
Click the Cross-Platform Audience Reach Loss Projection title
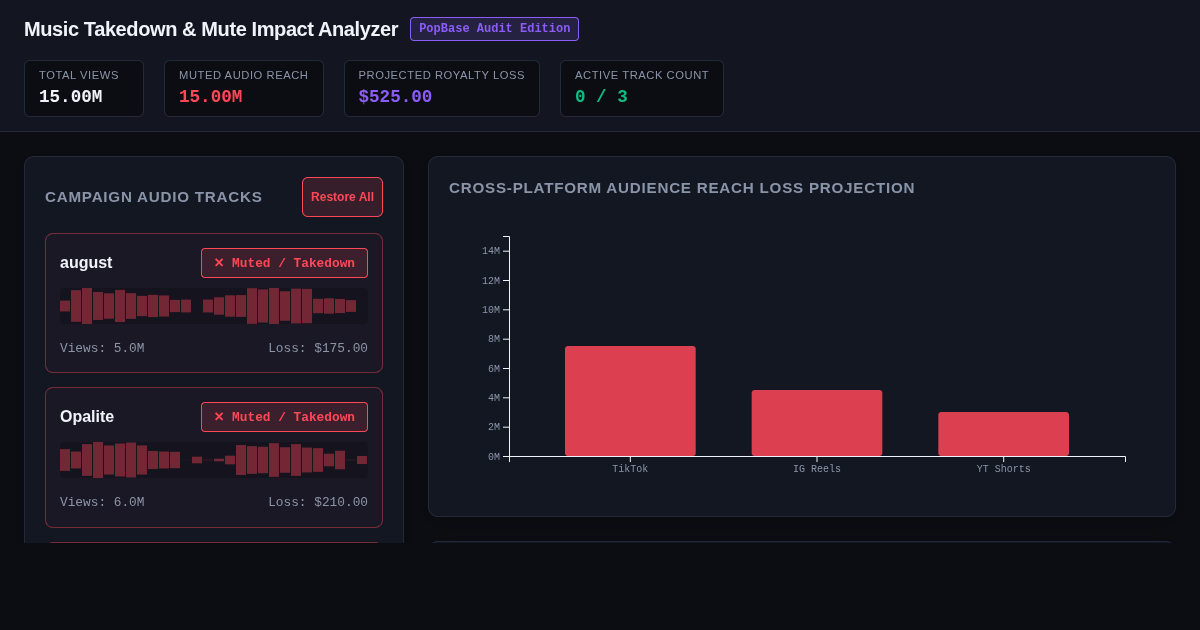[682, 188]
